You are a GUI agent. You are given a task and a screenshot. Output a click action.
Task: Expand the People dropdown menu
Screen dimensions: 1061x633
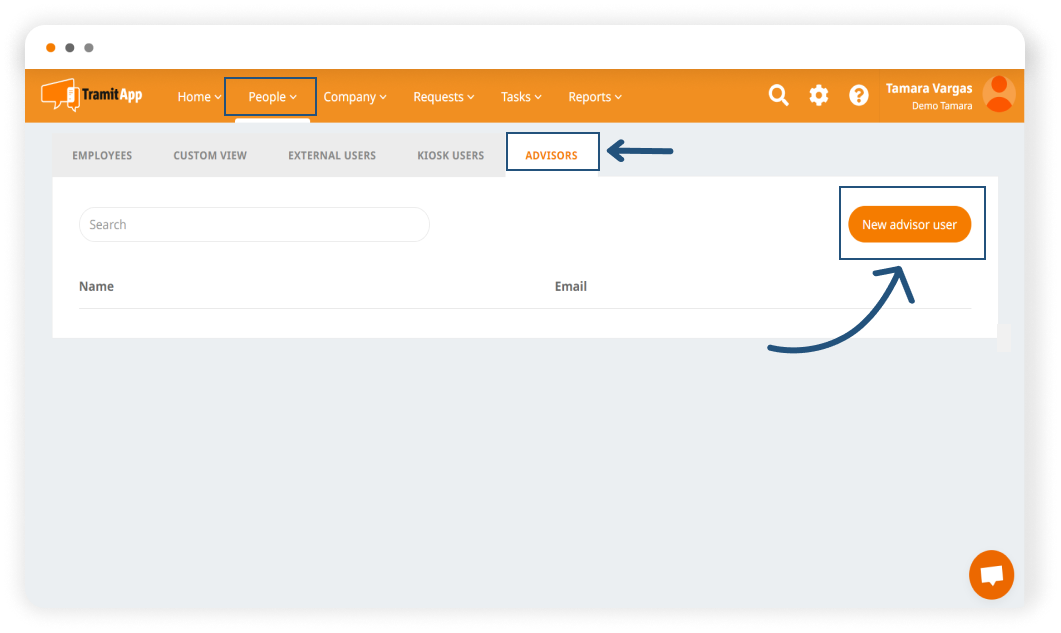[x=272, y=97]
